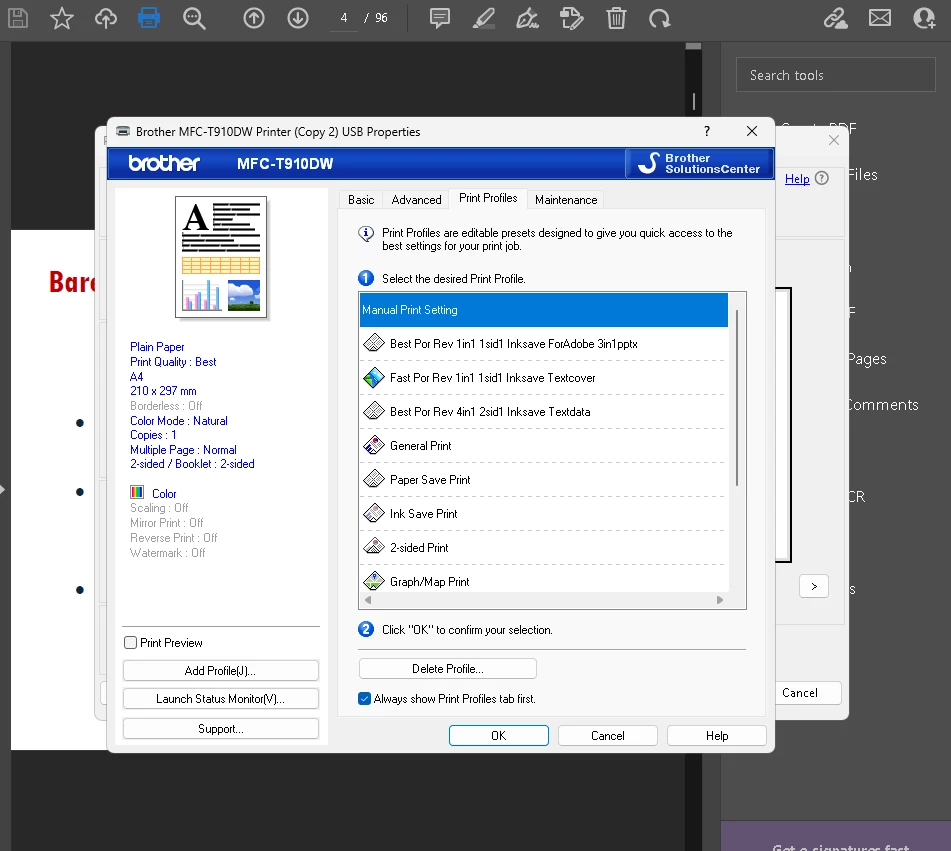This screenshot has height=851, width=951.
Task: Select the highlighter pen tool
Action: coord(483,18)
